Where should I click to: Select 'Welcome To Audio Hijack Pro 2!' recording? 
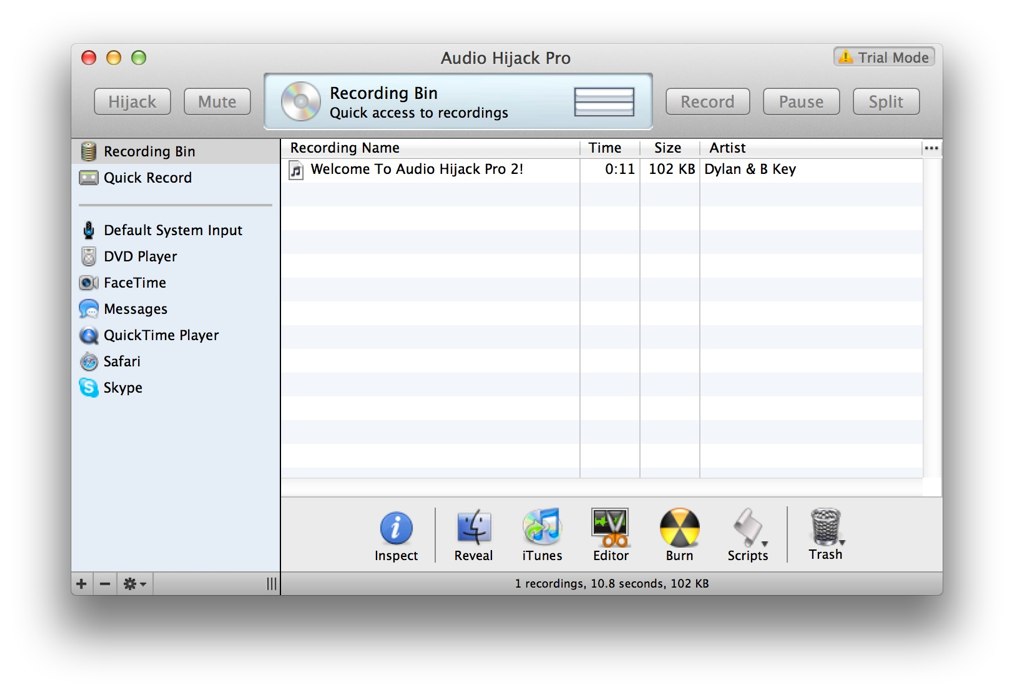pyautogui.click(x=416, y=169)
